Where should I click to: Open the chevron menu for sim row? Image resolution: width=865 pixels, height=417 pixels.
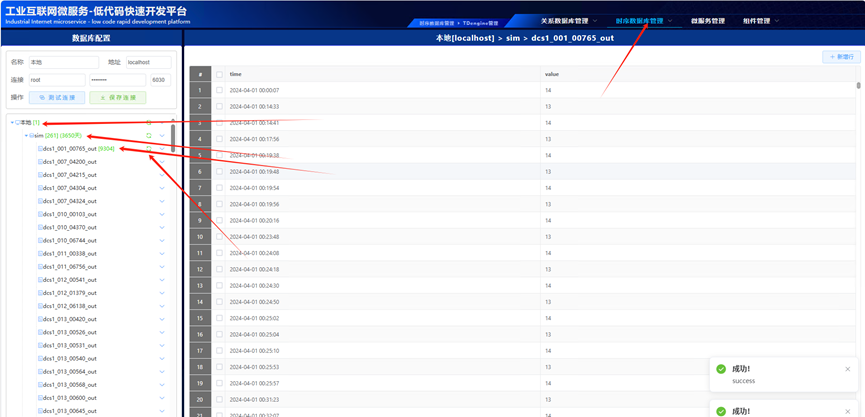(162, 136)
